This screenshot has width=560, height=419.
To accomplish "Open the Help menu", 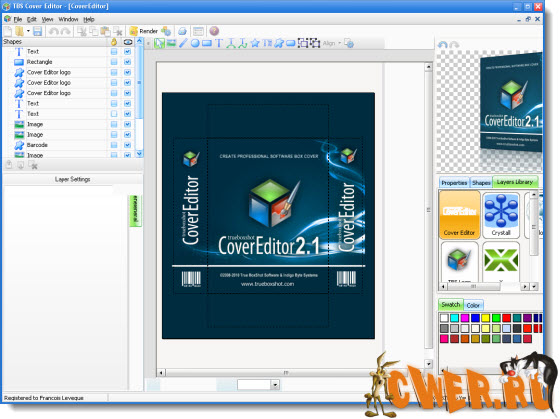I will point(89,19).
